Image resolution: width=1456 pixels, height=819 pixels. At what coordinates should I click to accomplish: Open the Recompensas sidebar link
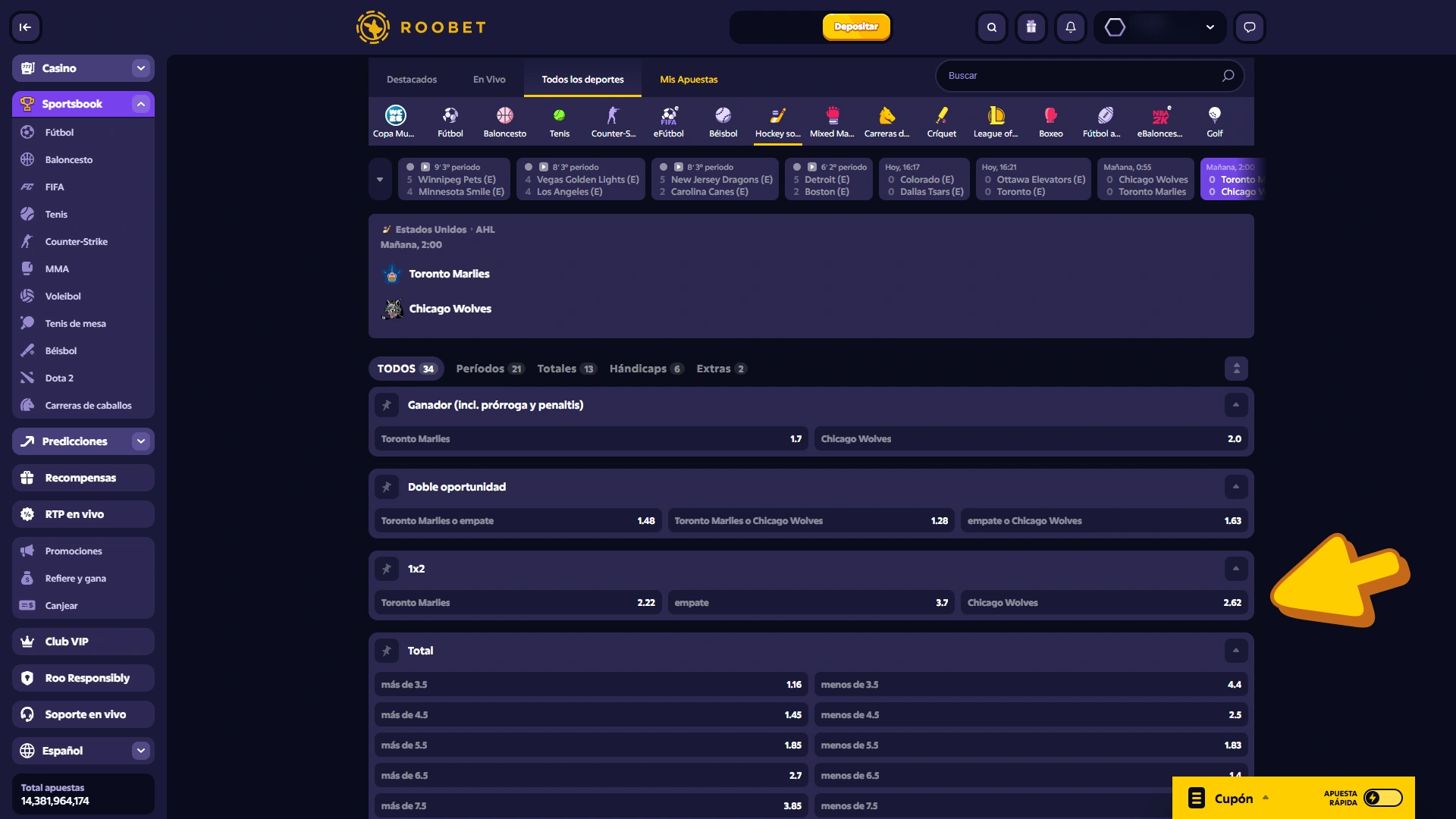pyautogui.click(x=83, y=478)
